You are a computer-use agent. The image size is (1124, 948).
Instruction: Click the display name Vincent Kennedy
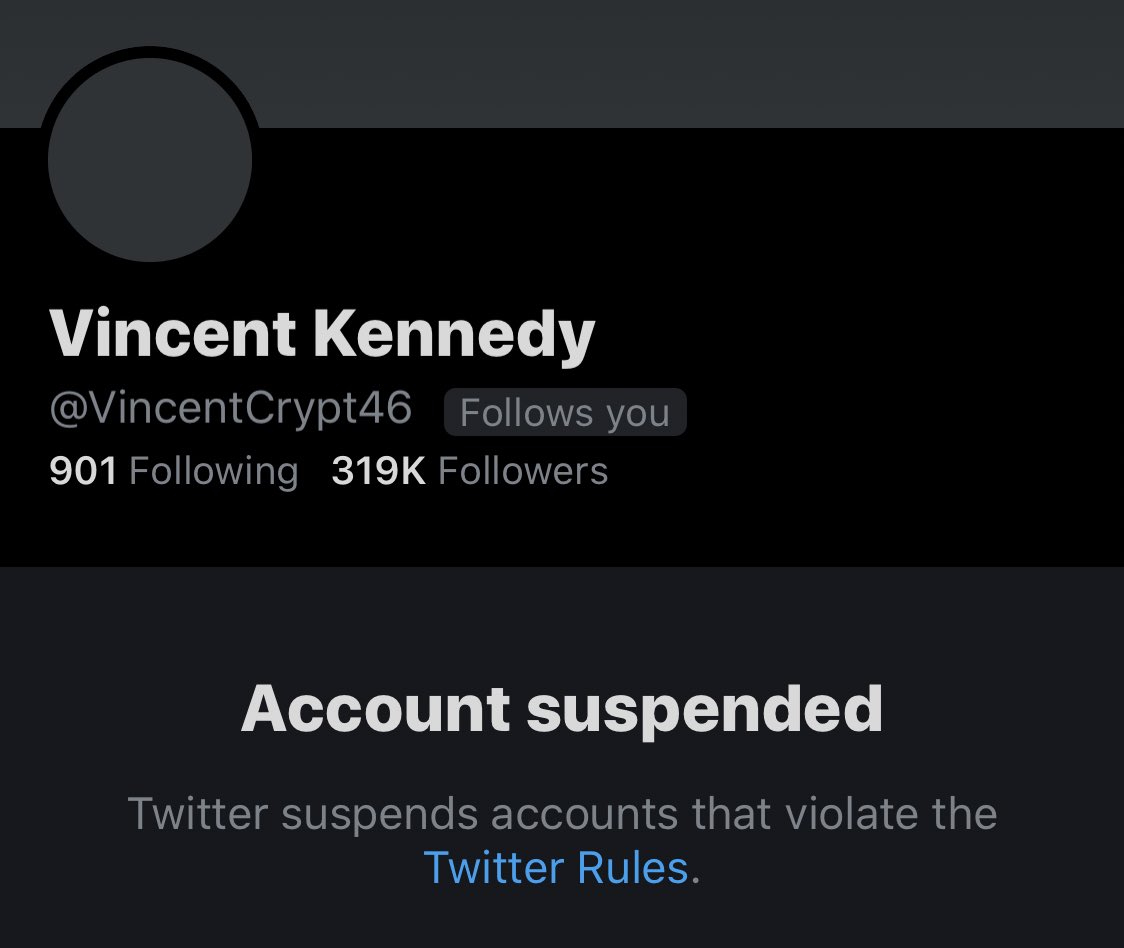(x=321, y=334)
